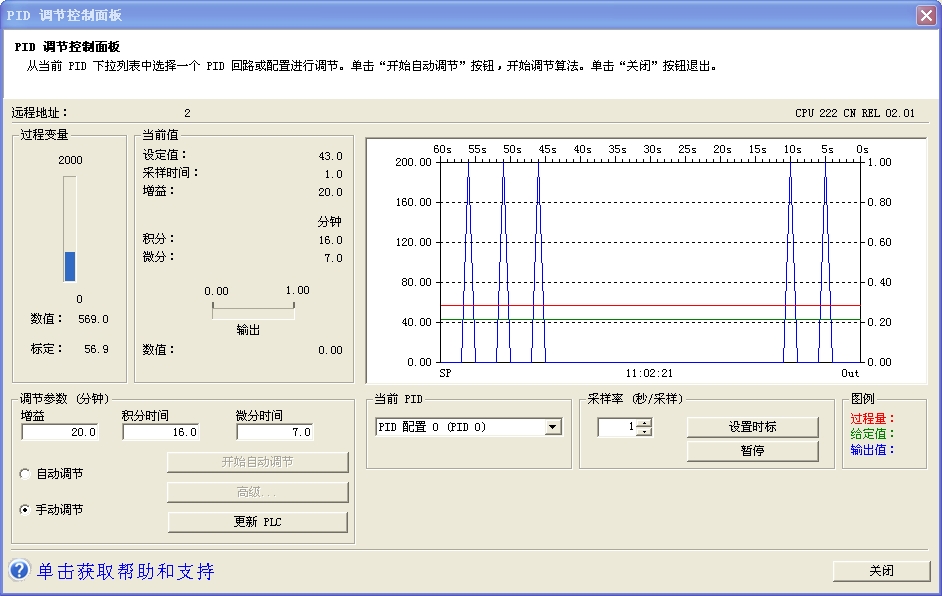The height and width of the screenshot is (596, 942).
Task: Click the current 积分 16.0 value
Action: point(330,240)
